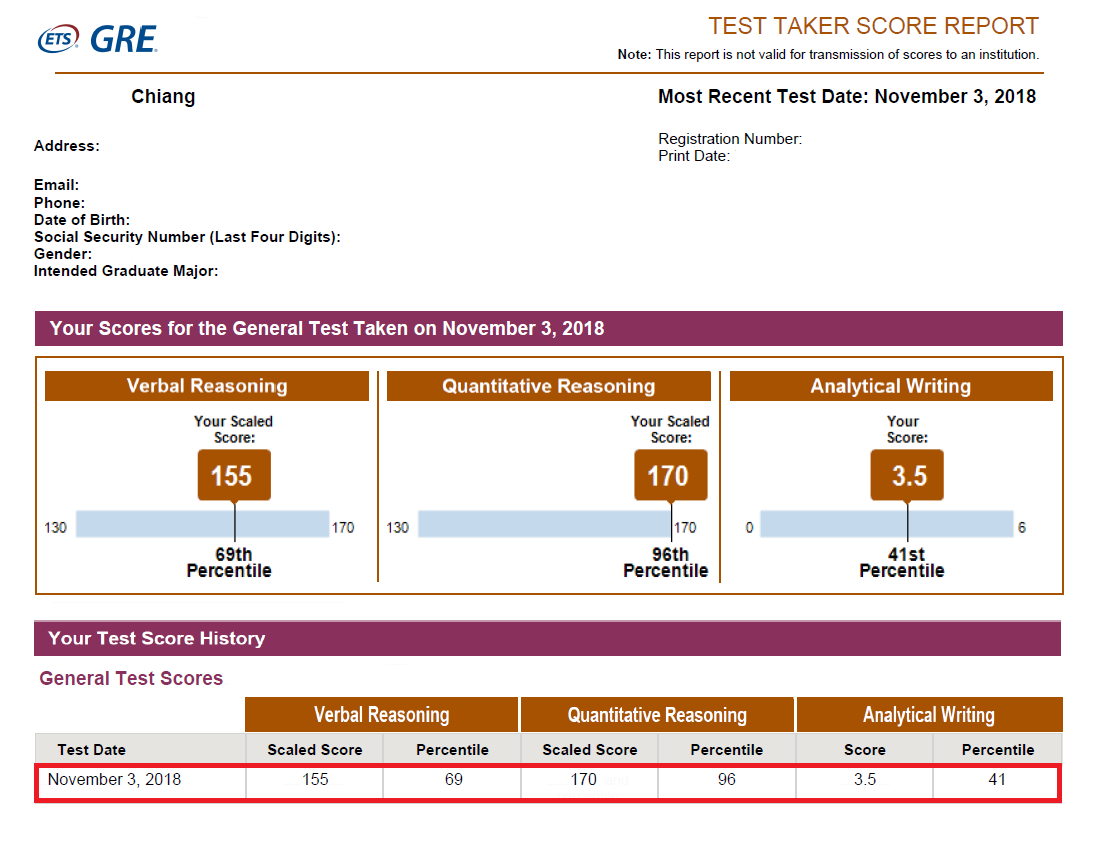Image resolution: width=1111 pixels, height=845 pixels.
Task: Click Verbal Reasoning score panel header
Action: coord(207,386)
